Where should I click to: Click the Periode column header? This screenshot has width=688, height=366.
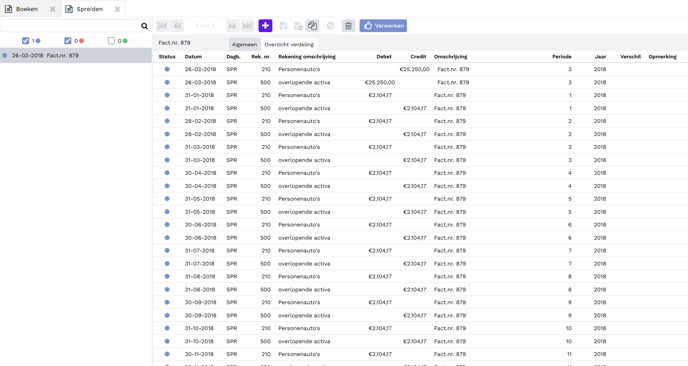[x=562, y=57]
